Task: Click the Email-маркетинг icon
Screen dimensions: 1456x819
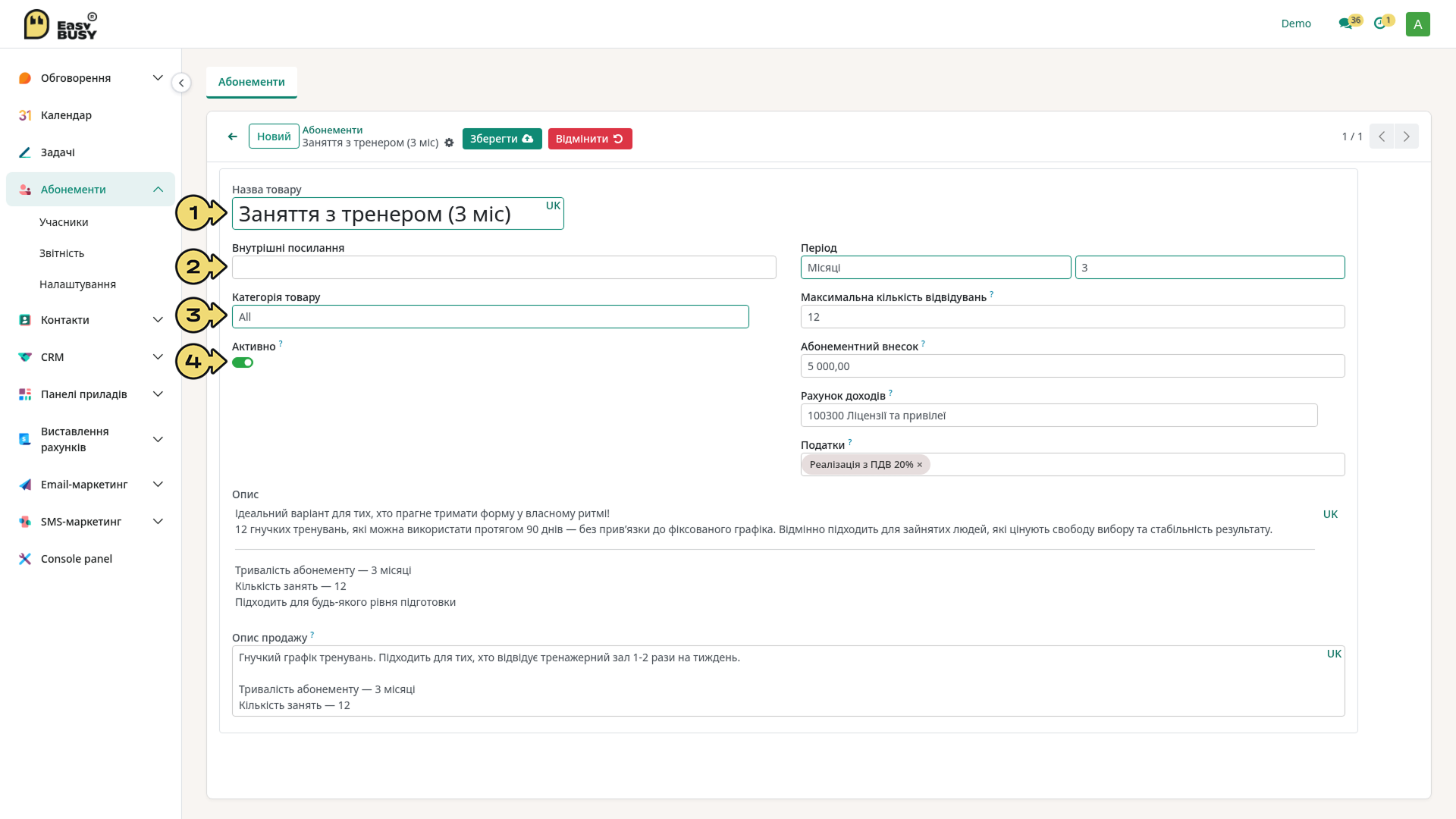Action: (x=25, y=485)
